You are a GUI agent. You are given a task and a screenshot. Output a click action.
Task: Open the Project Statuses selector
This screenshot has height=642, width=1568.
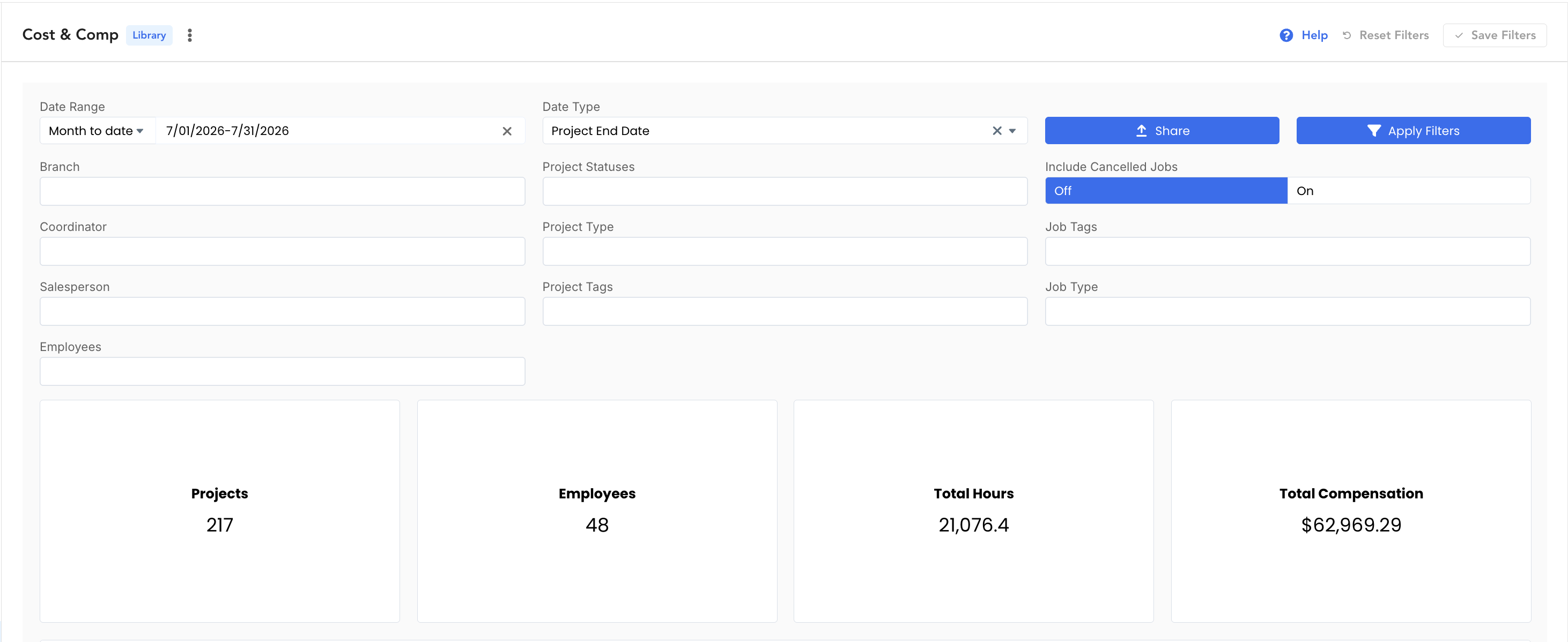coord(785,191)
